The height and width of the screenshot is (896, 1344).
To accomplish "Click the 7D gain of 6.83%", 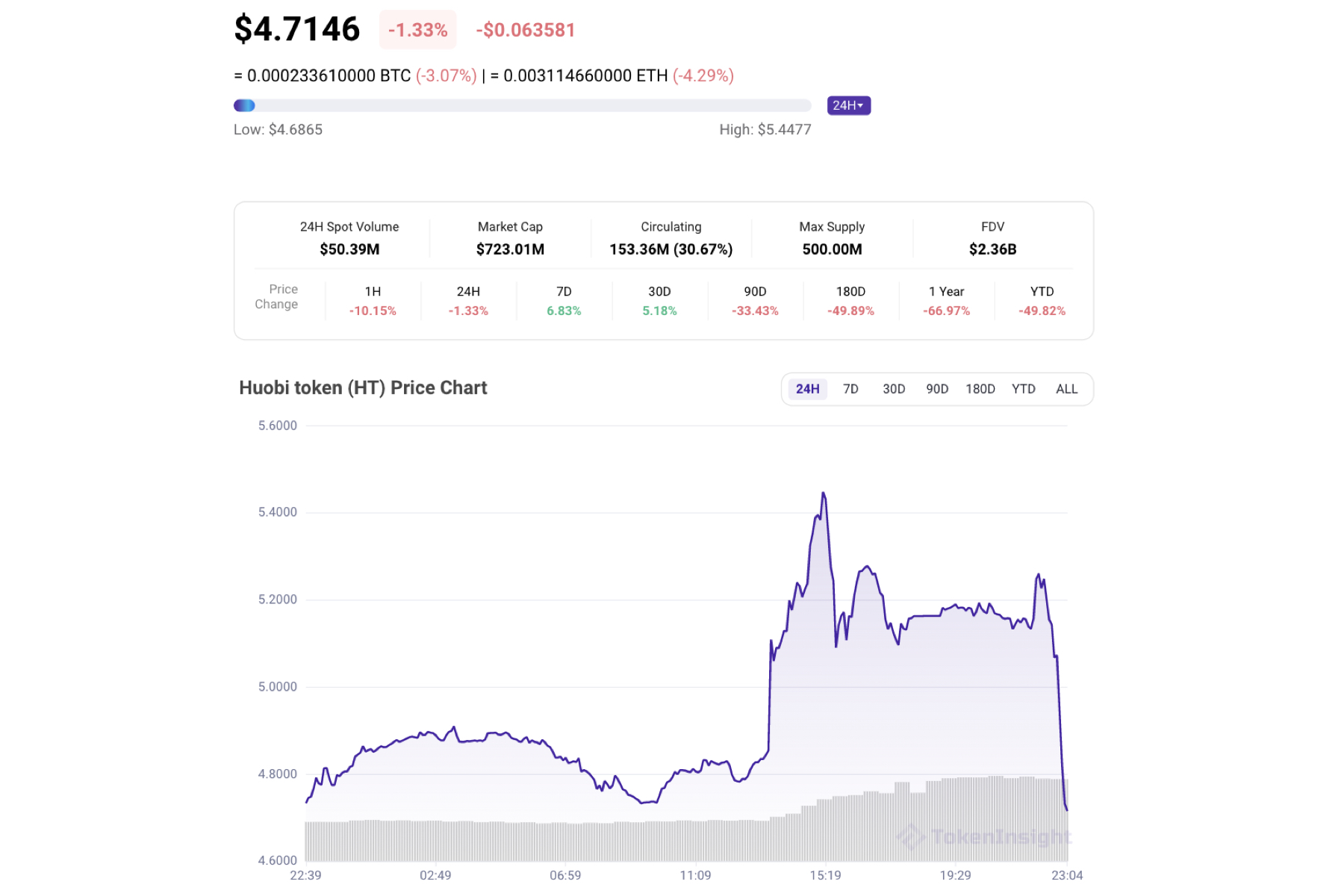I will click(562, 311).
